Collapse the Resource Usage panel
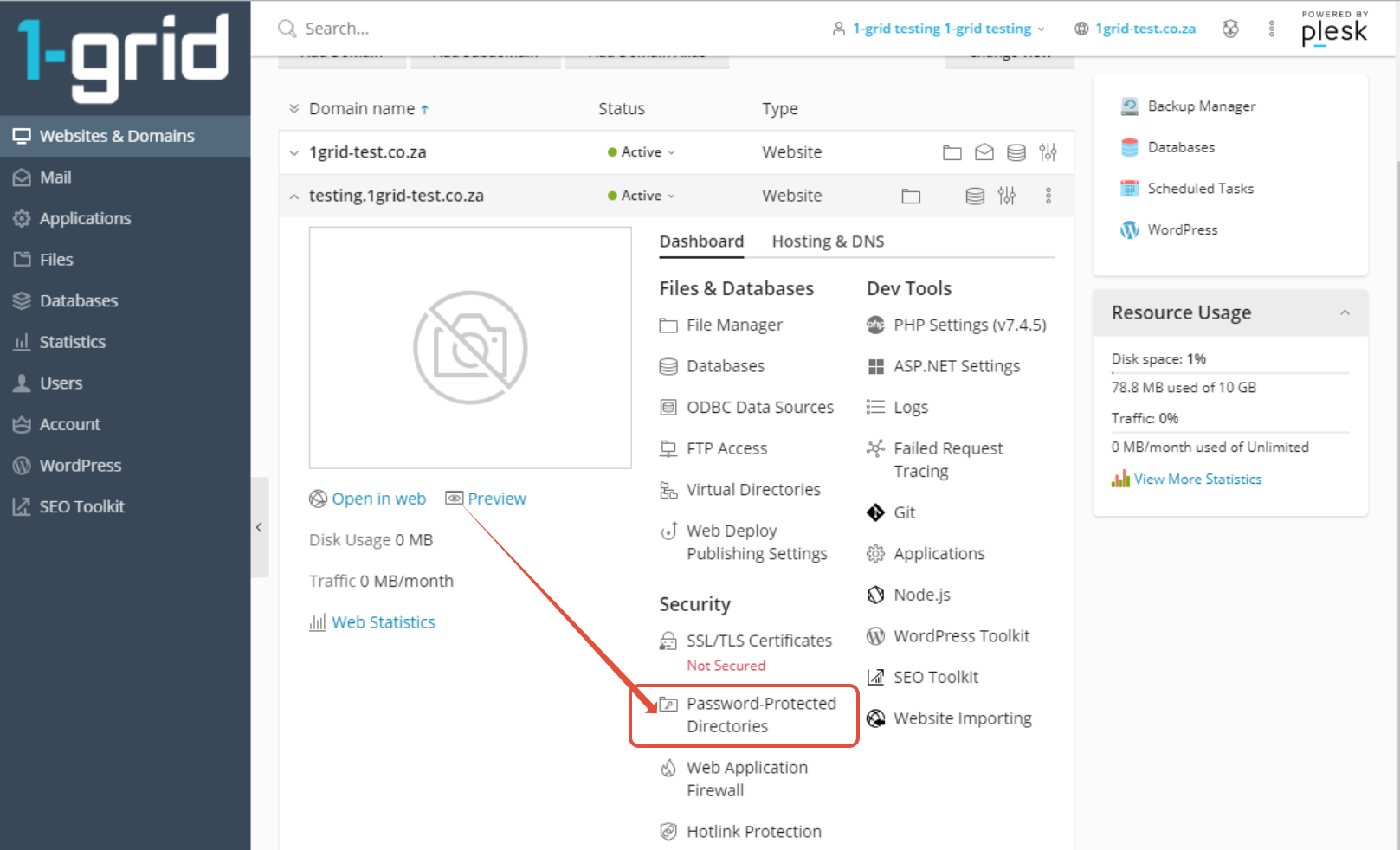The height and width of the screenshot is (850, 1400). pyautogui.click(x=1345, y=312)
